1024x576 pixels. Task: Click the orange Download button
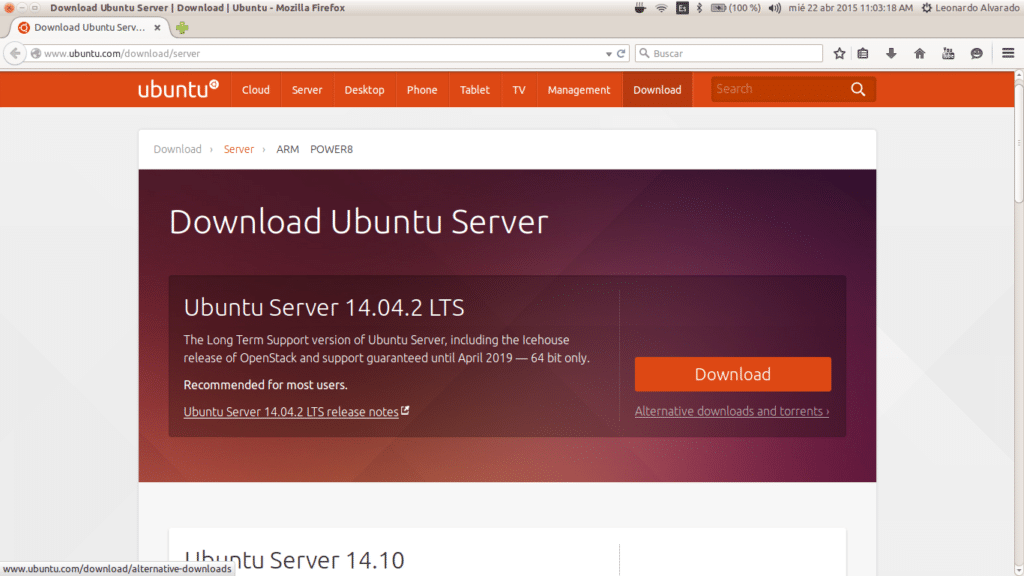[x=733, y=374]
